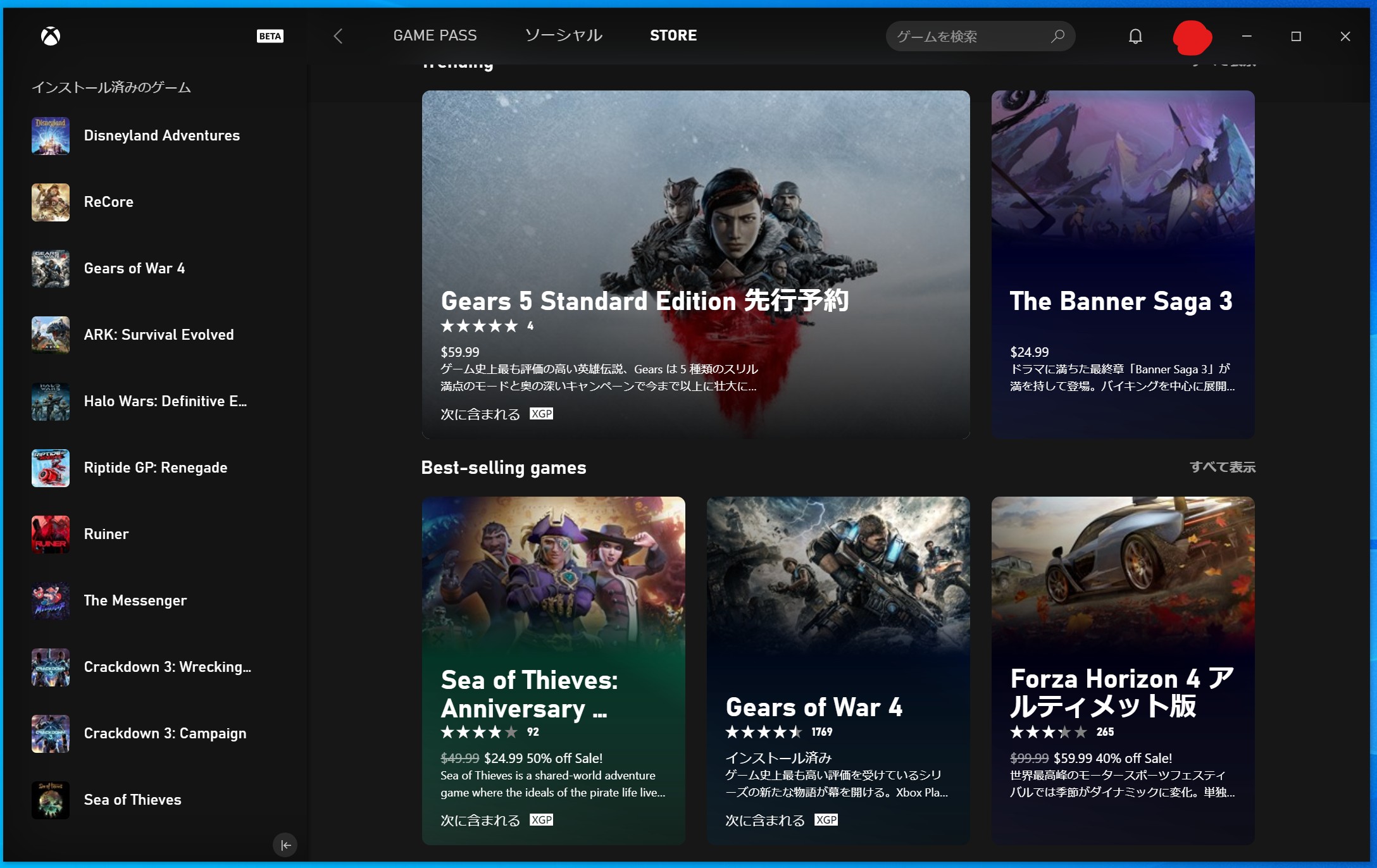Image resolution: width=1377 pixels, height=868 pixels.
Task: Click the BETA badge
Action: (270, 36)
